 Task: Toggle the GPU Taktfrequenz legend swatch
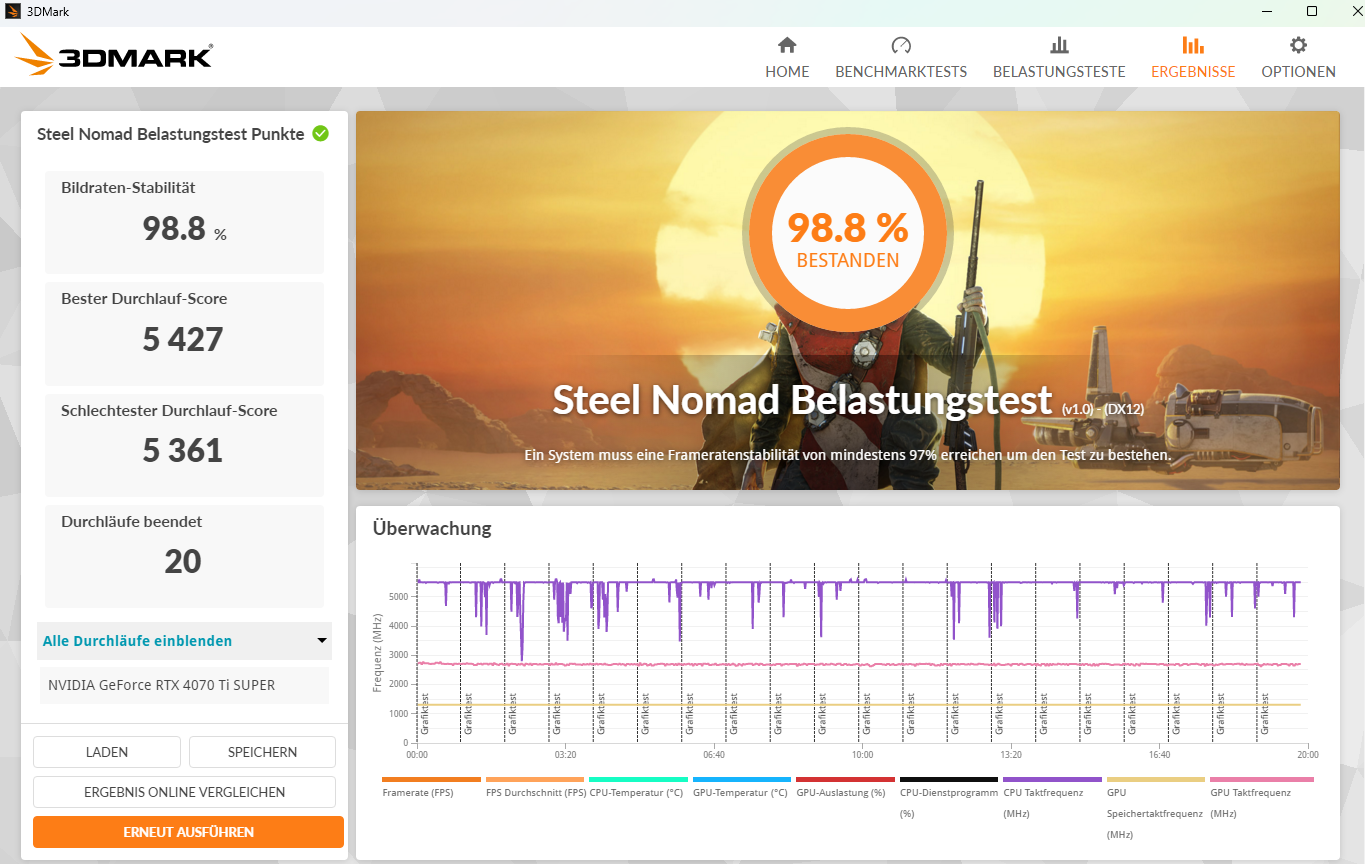(1262, 779)
